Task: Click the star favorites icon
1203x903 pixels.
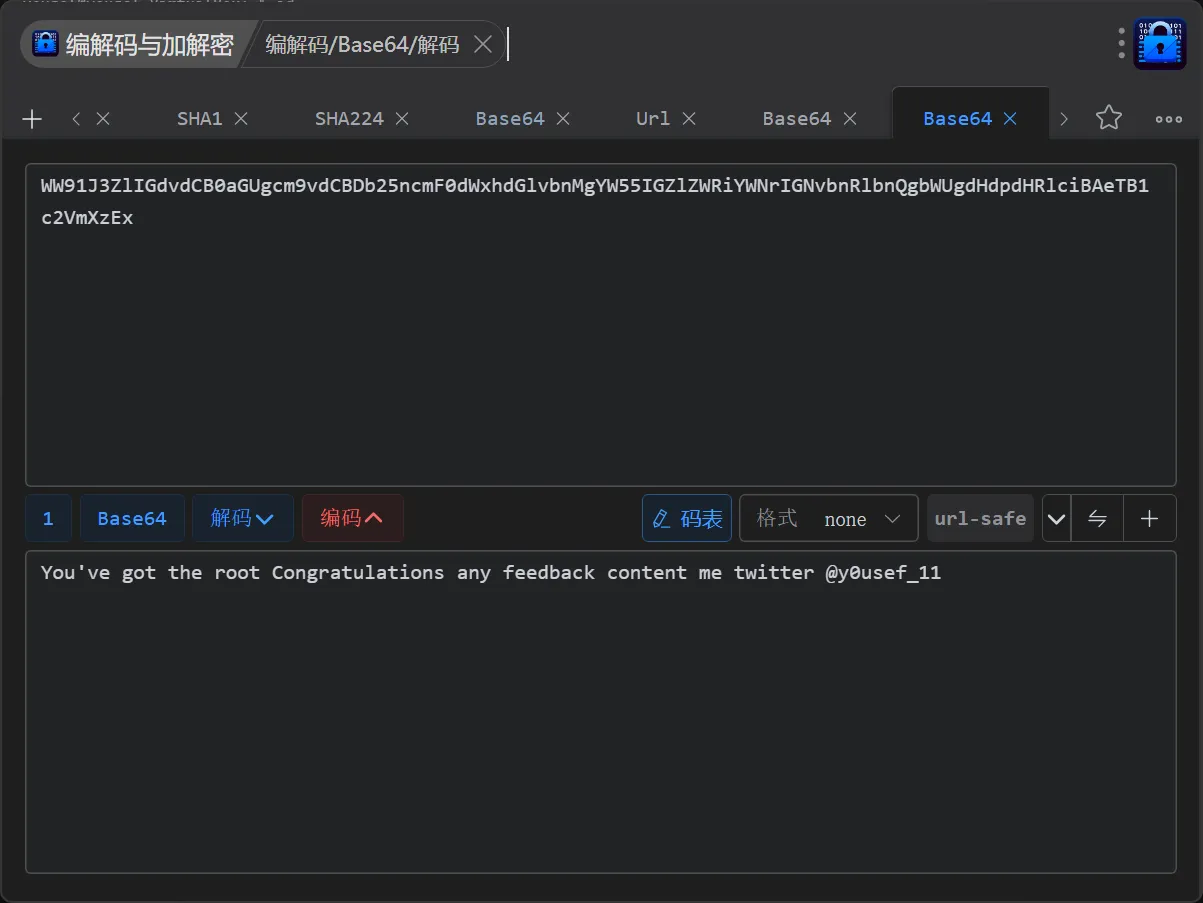Action: point(1108,118)
